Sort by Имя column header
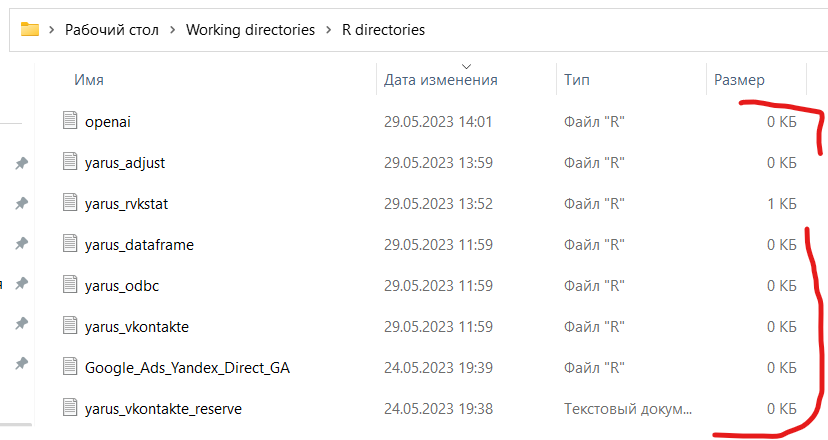828x440 pixels. tap(89, 80)
